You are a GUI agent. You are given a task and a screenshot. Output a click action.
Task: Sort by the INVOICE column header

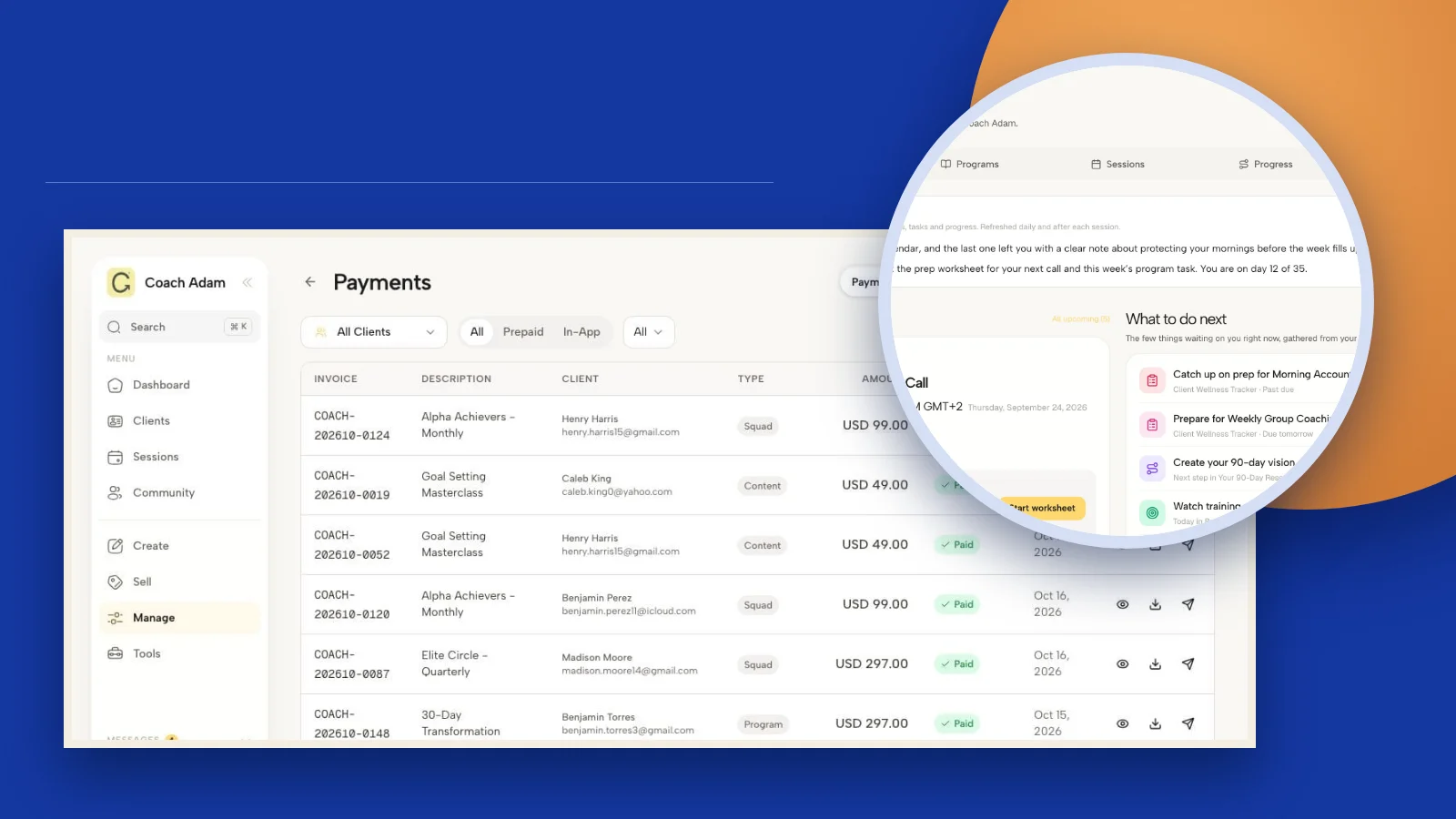336,379
